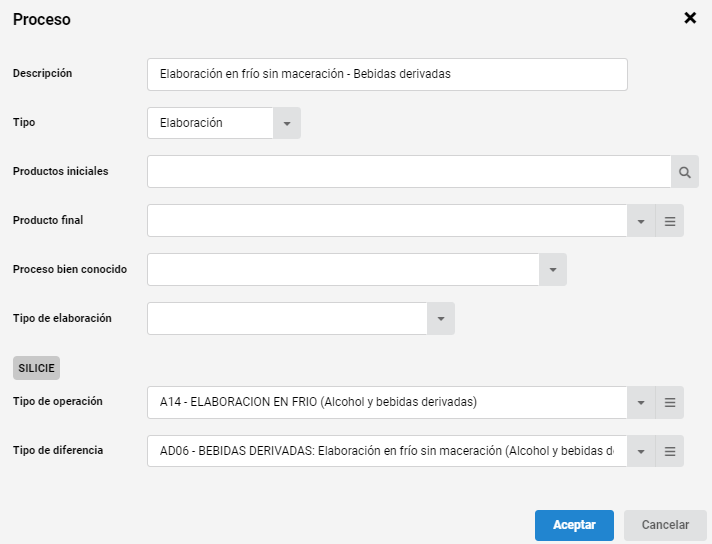
Task: Click the Tipo de elaboración field
Action: [287, 319]
